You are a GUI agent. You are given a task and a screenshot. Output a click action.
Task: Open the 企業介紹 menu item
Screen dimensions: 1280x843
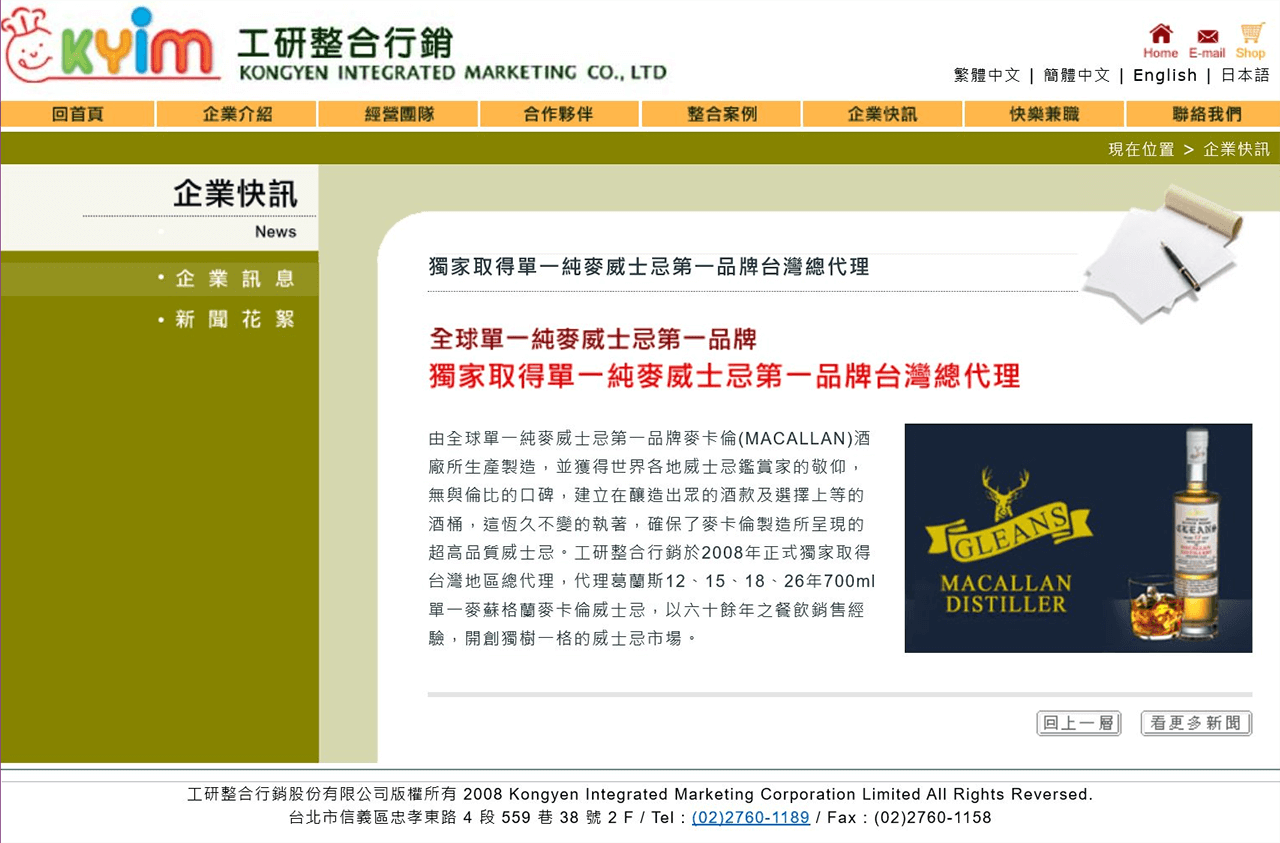click(237, 114)
